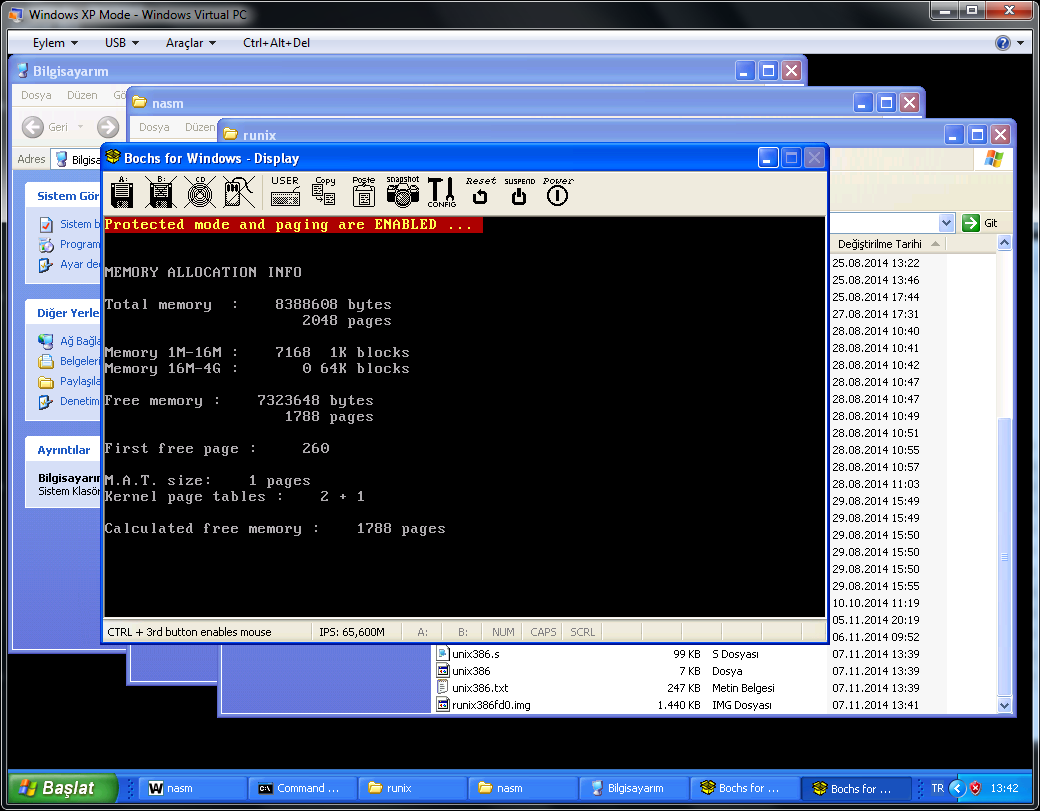The height and width of the screenshot is (811, 1040).
Task: Switch to runix folder taskbar item
Action: tap(414, 788)
